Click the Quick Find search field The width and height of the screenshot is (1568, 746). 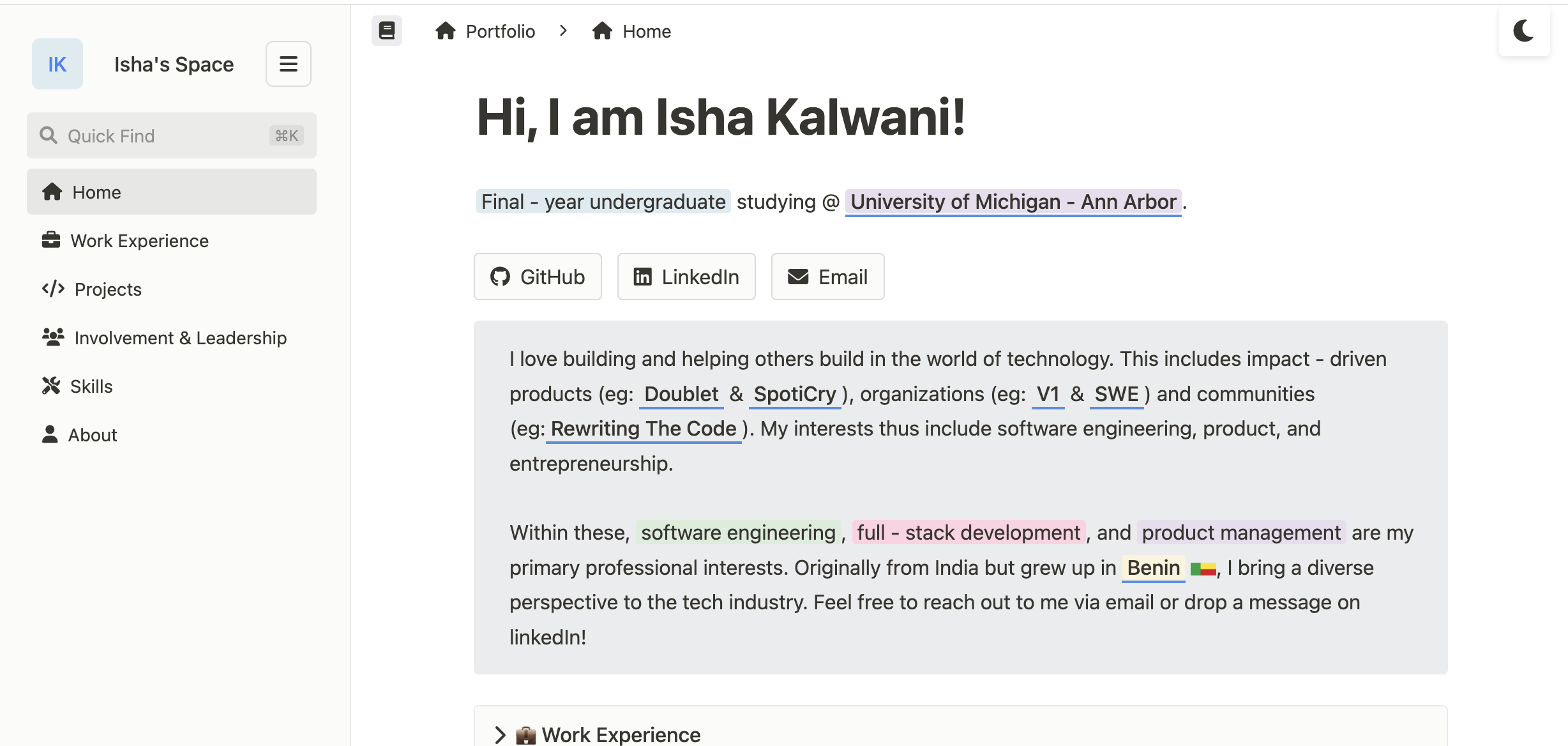coord(172,135)
